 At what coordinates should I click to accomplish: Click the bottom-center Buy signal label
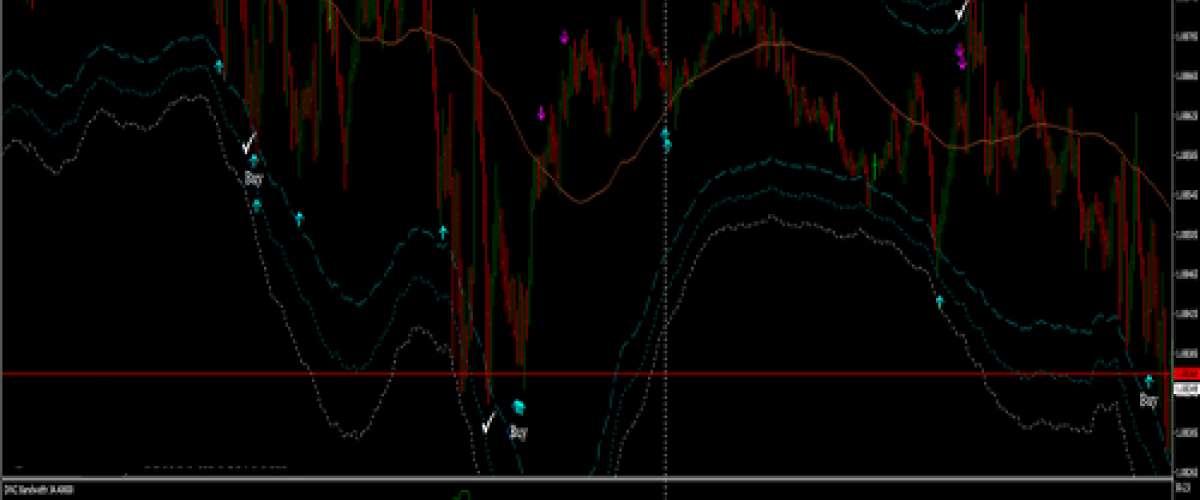[518, 433]
